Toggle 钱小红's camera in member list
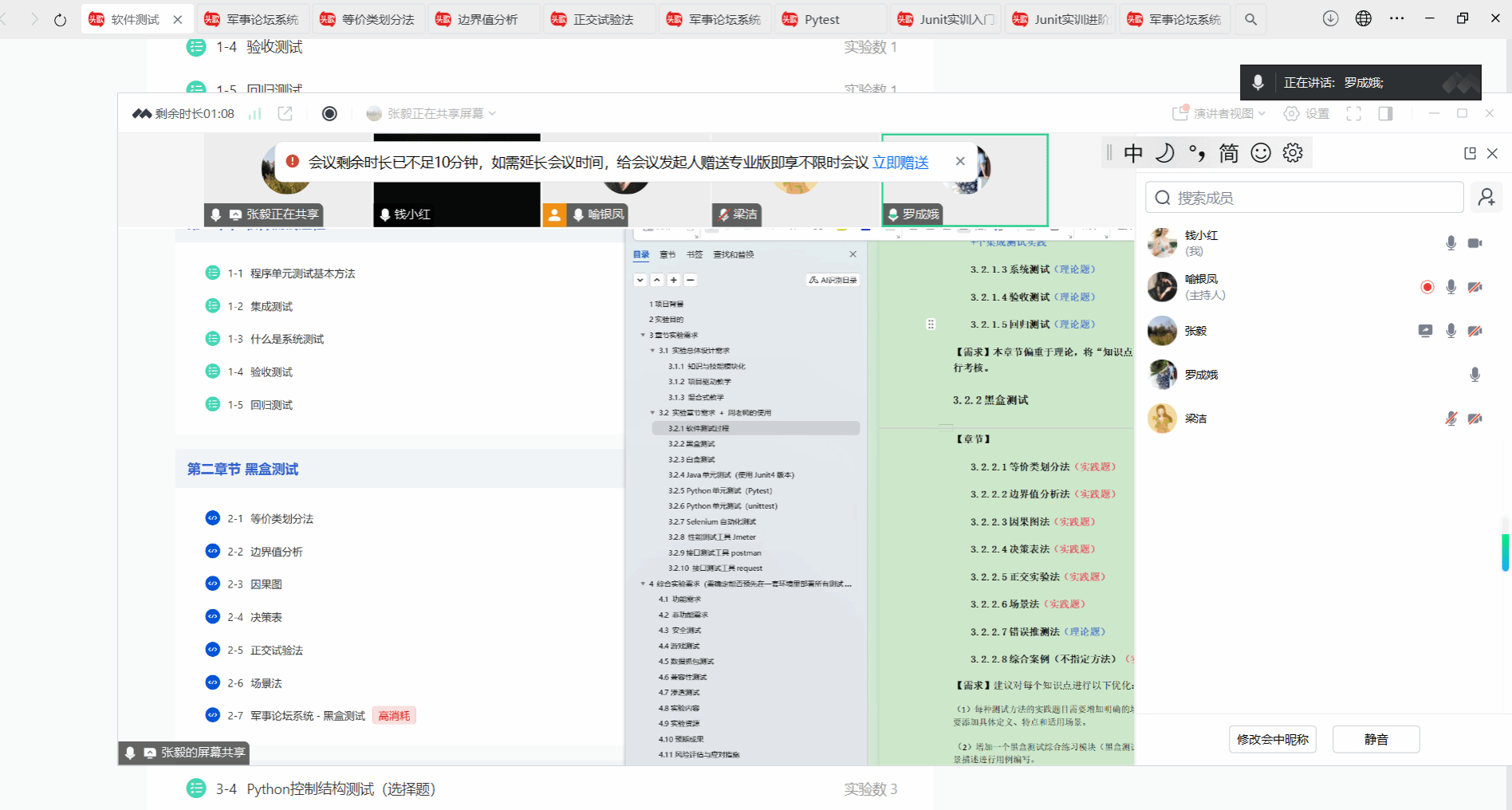 [1475, 243]
